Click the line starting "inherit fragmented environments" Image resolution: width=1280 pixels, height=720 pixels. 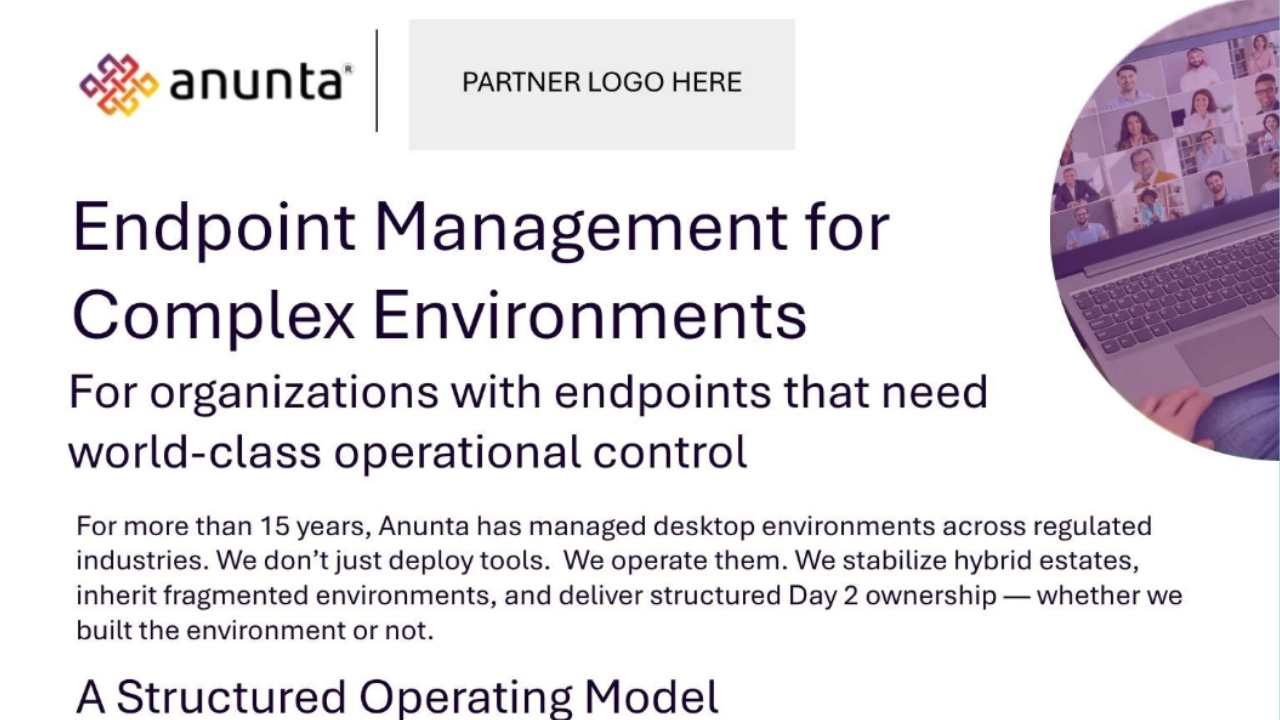tap(629, 596)
